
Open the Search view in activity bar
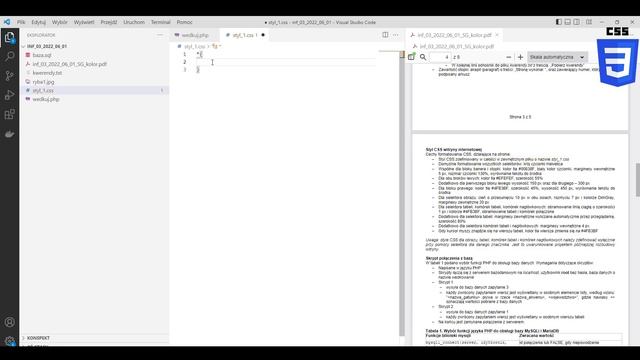[9, 56]
